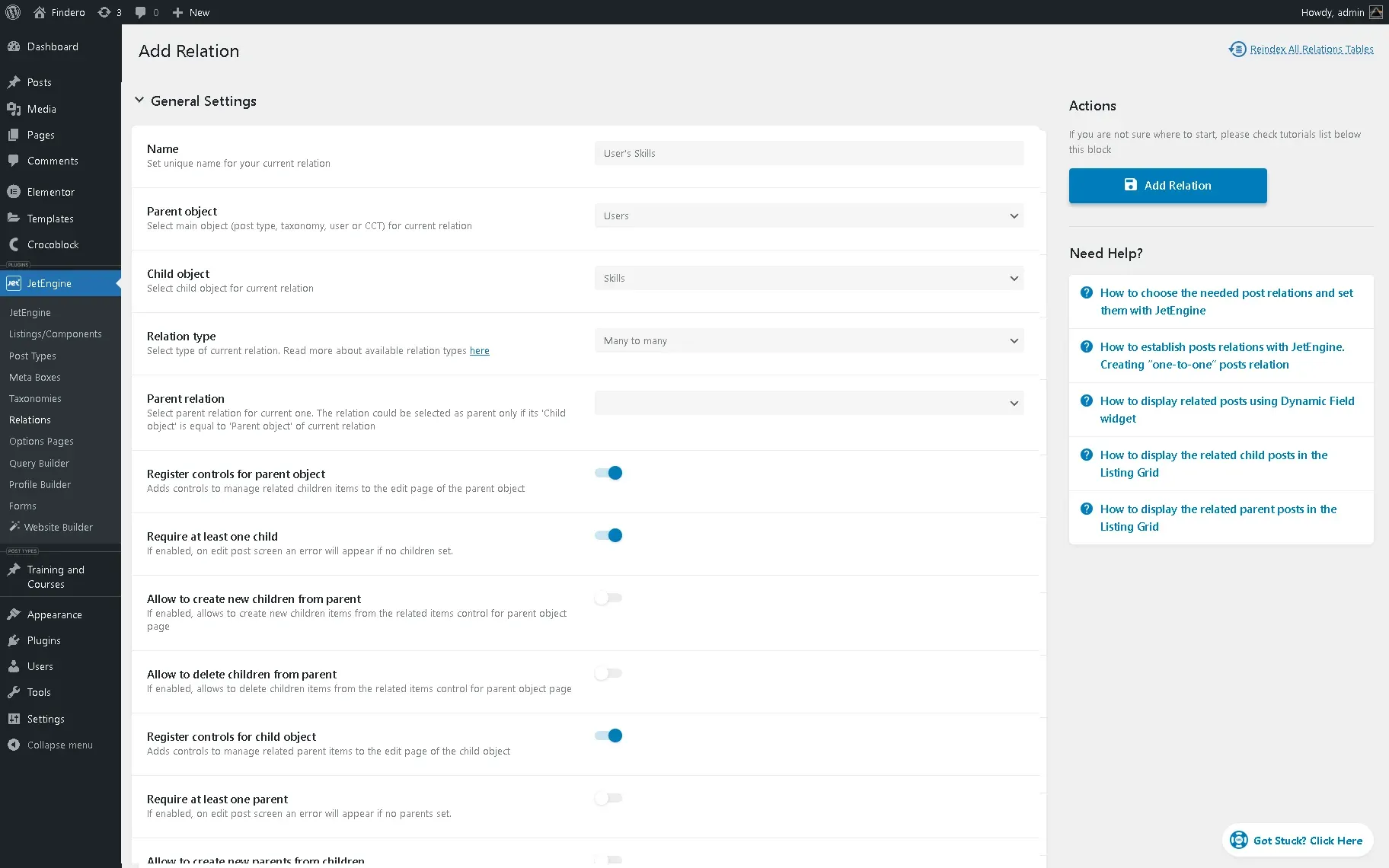
Task: Open Query Builder submenu item
Action: (x=39, y=464)
